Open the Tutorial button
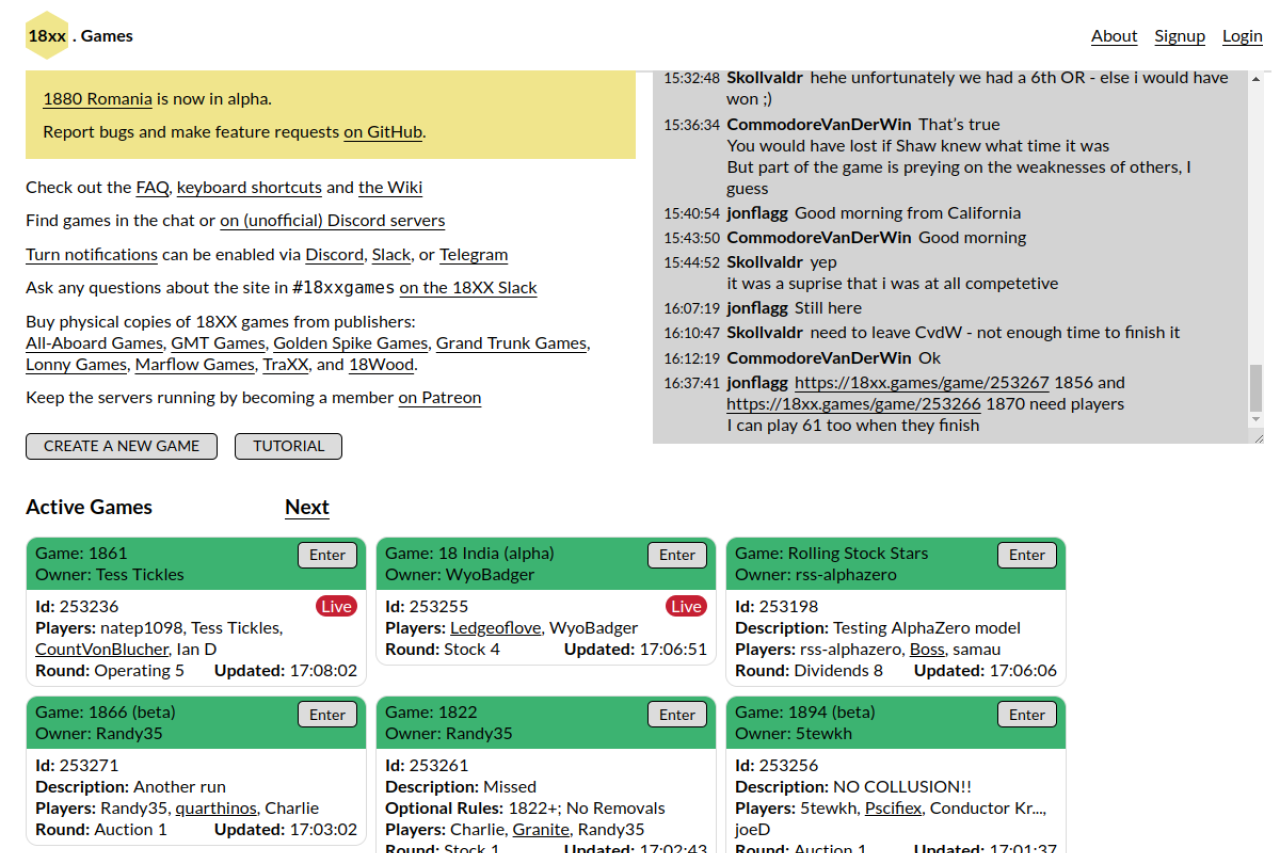 pyautogui.click(x=288, y=446)
